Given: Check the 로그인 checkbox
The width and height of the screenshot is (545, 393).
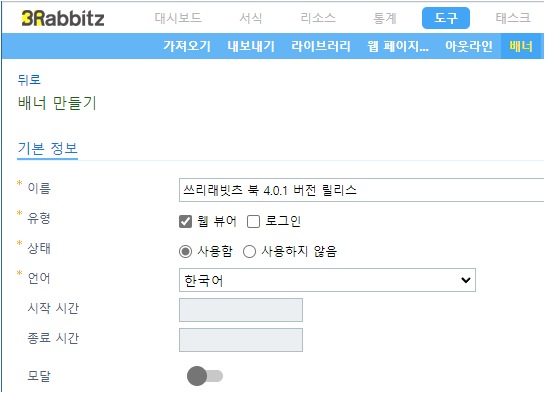Looking at the screenshot, I should pos(253,221).
